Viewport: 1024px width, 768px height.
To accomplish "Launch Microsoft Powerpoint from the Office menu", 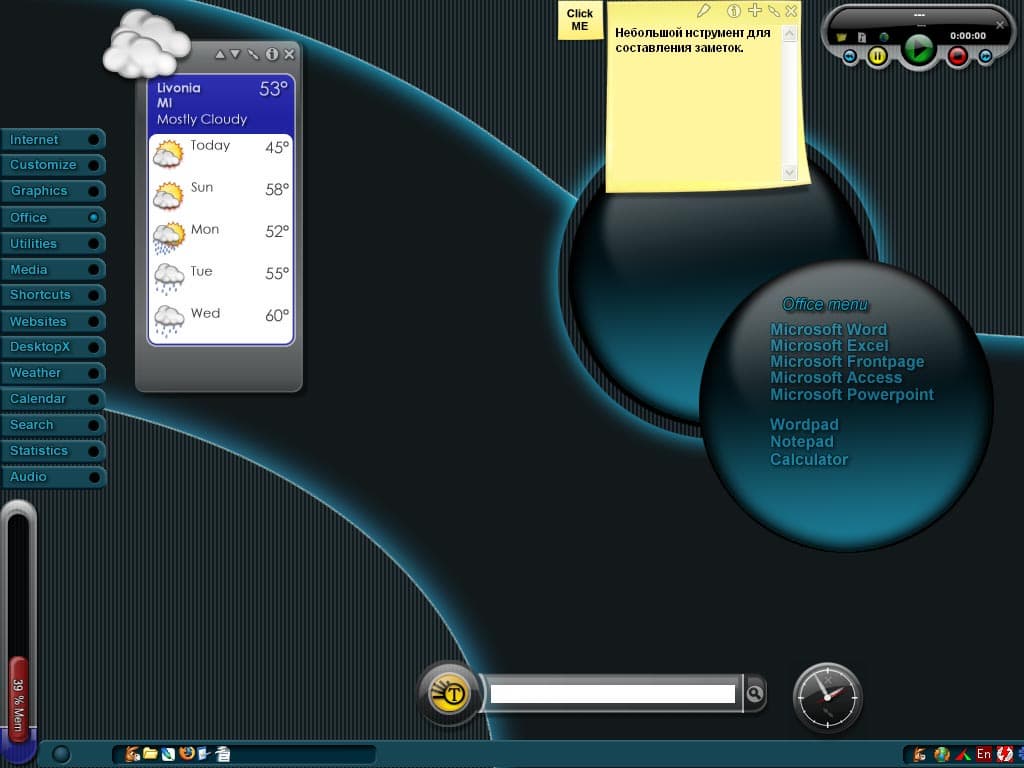I will coord(852,394).
